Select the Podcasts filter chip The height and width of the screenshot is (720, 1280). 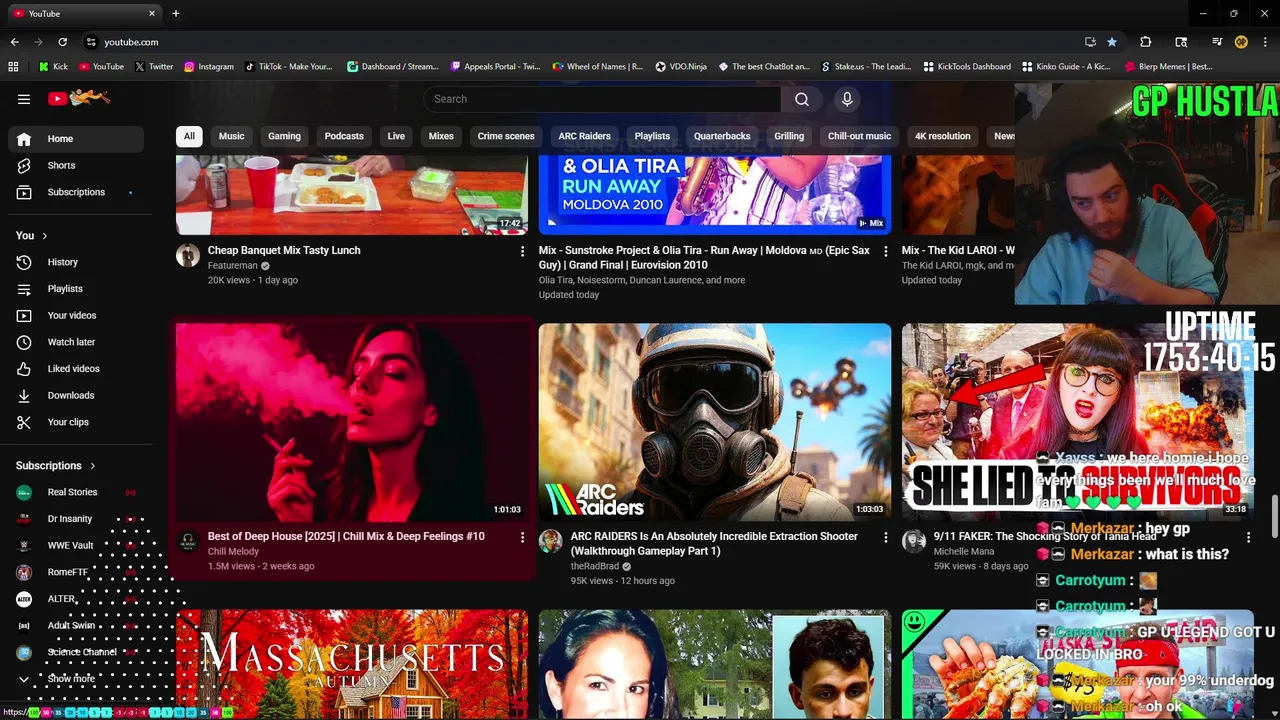[344, 136]
